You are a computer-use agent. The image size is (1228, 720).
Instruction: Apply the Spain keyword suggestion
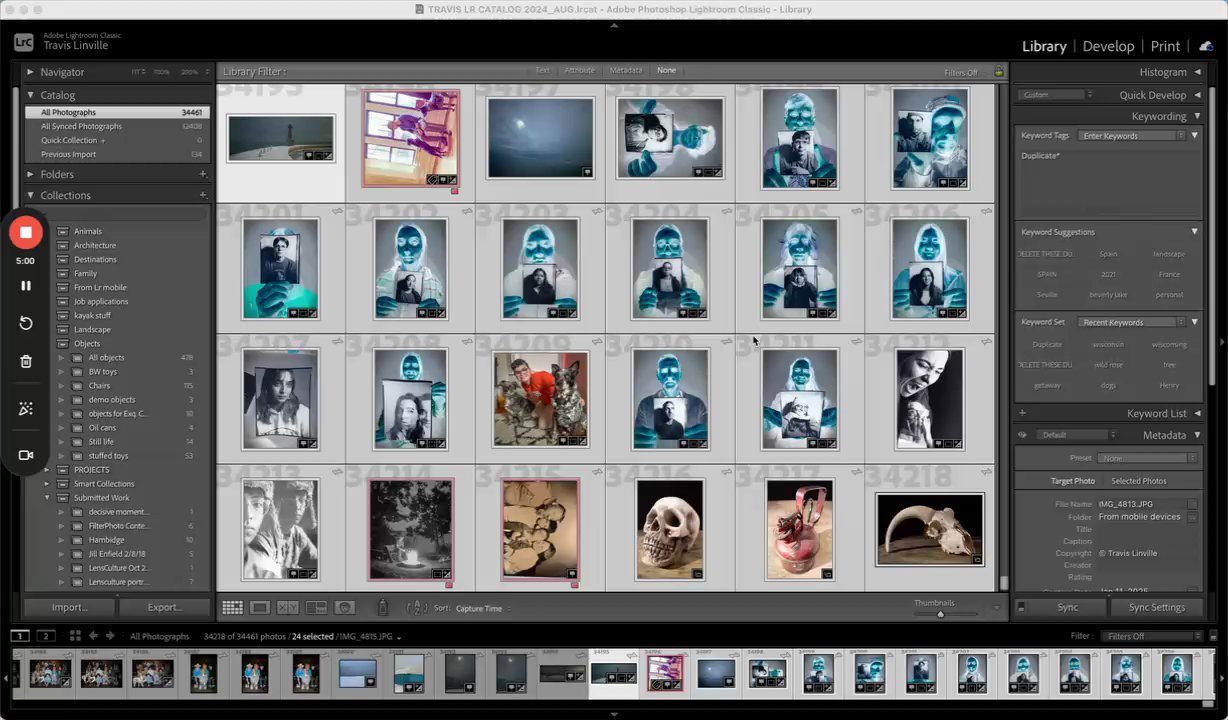pyautogui.click(x=1108, y=254)
